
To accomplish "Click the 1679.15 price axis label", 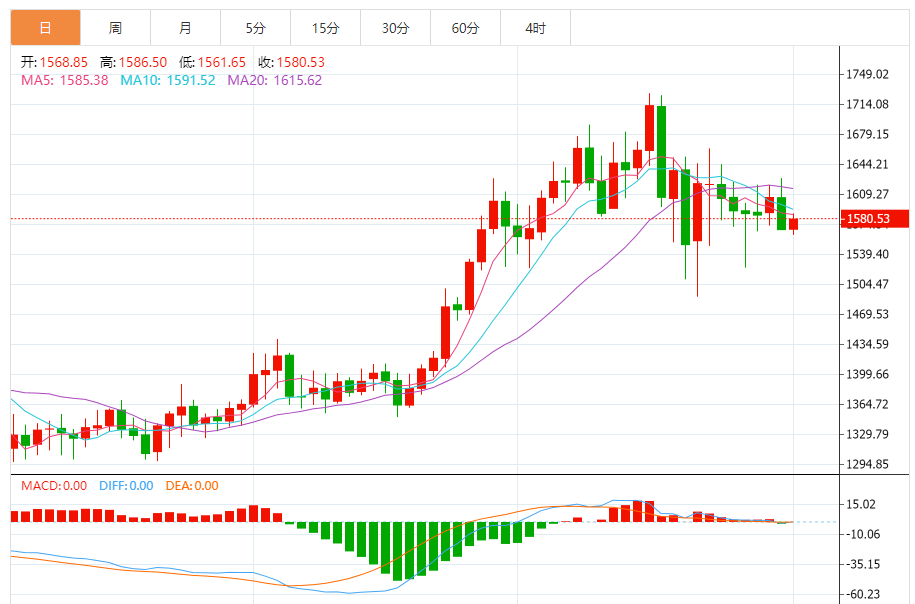I will pyautogui.click(x=868, y=134).
